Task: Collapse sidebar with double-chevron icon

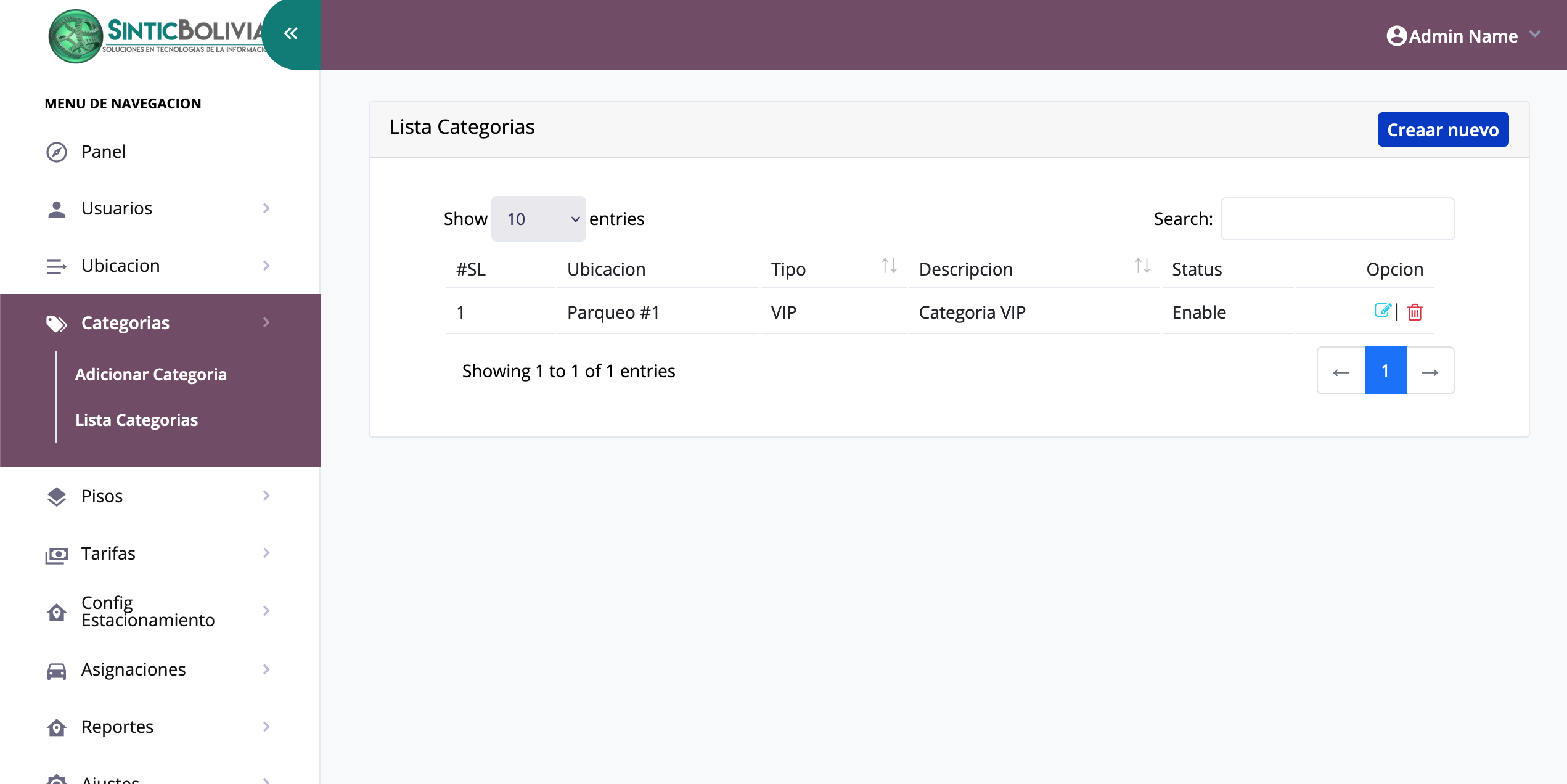Action: pos(291,33)
